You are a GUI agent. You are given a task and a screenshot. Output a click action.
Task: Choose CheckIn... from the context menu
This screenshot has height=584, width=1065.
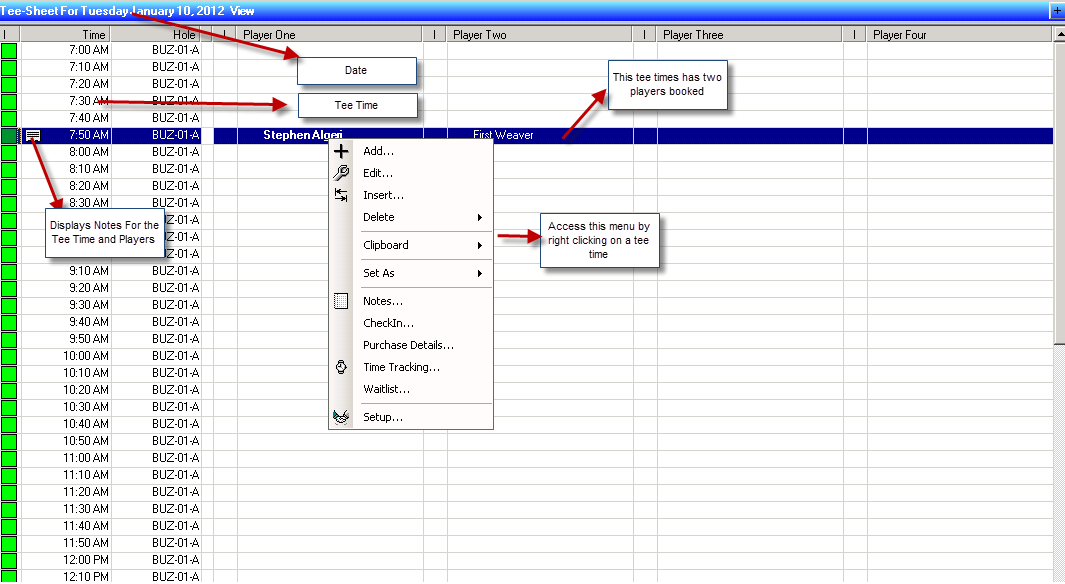tap(388, 323)
